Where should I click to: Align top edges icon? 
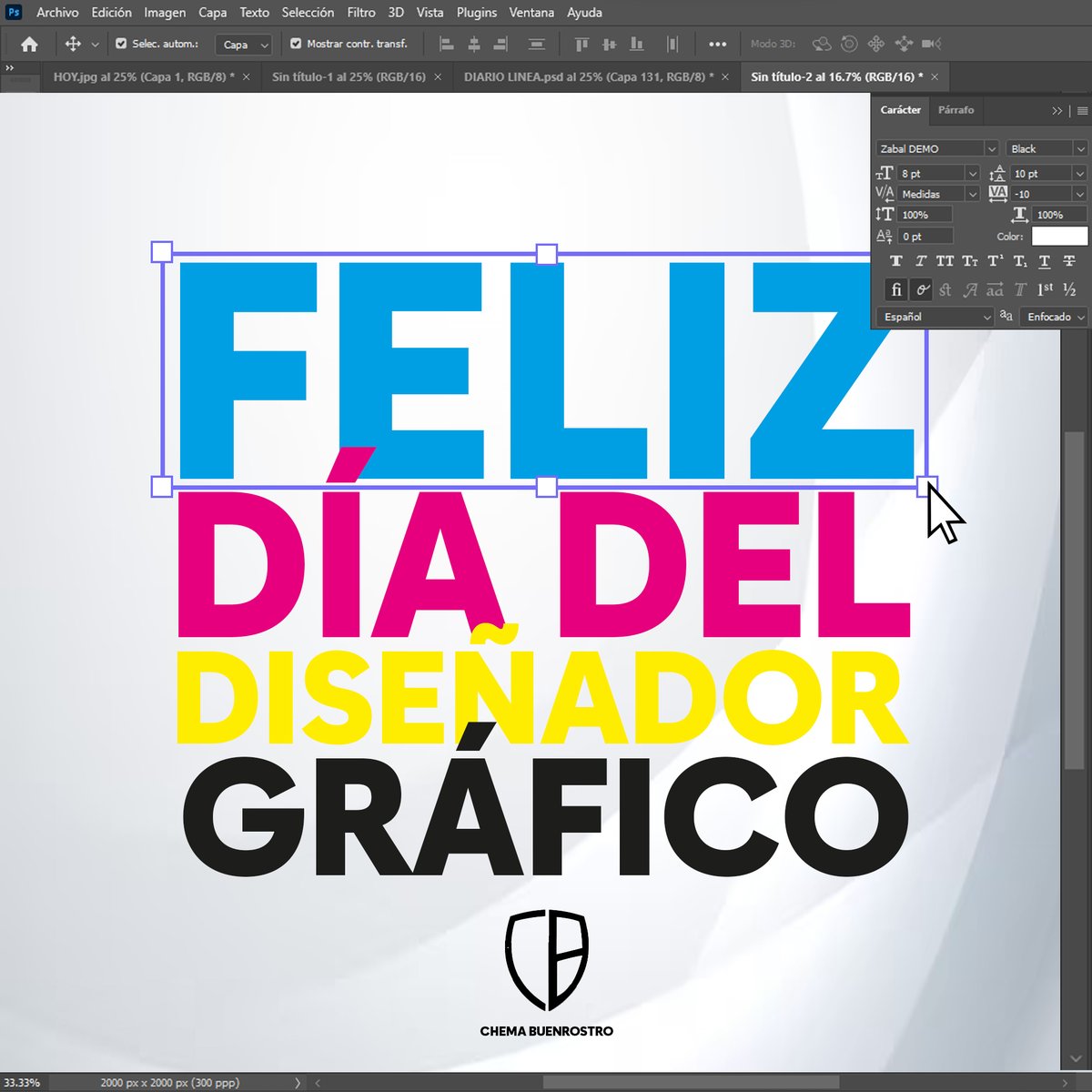tap(581, 44)
